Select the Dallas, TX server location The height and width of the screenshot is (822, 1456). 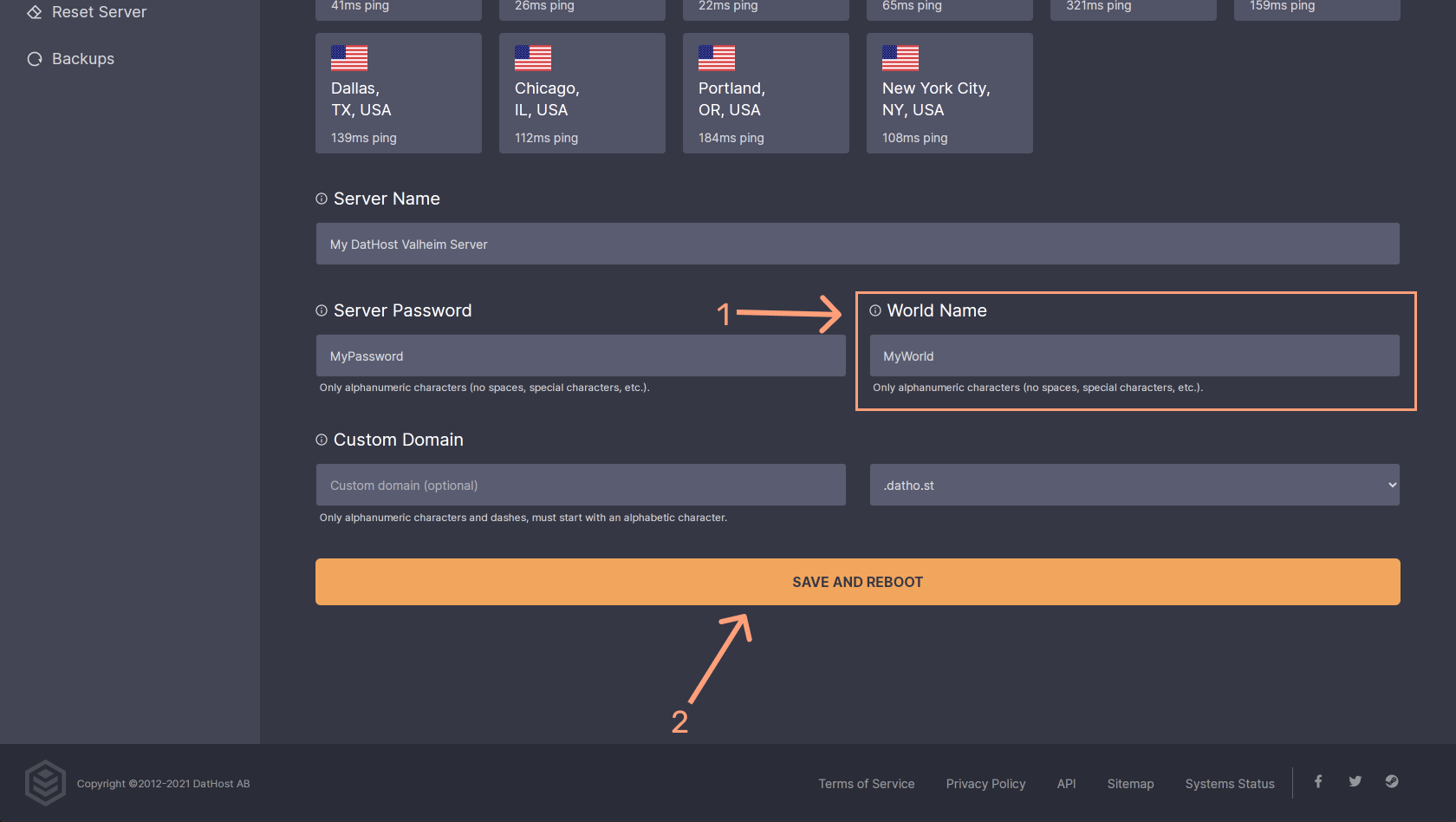[399, 94]
